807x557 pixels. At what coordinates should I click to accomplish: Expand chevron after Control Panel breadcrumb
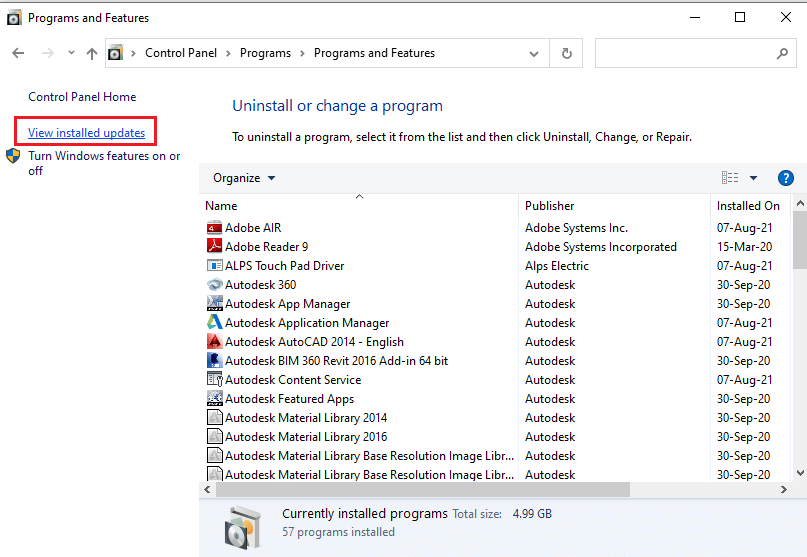(228, 54)
